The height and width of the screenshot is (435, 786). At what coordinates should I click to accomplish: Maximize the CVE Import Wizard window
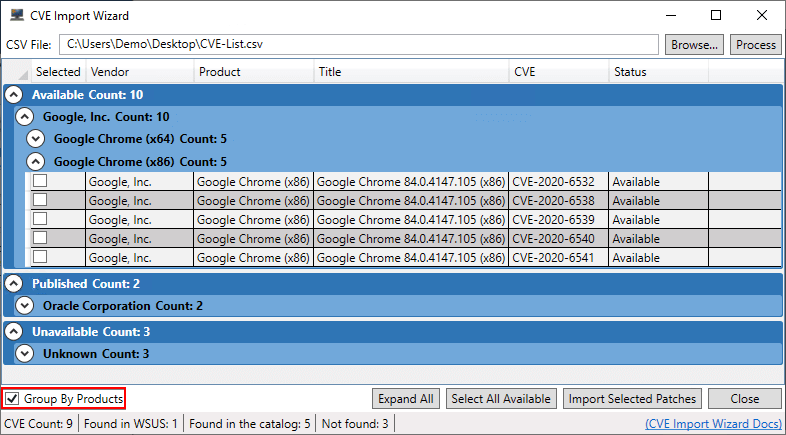click(x=716, y=15)
